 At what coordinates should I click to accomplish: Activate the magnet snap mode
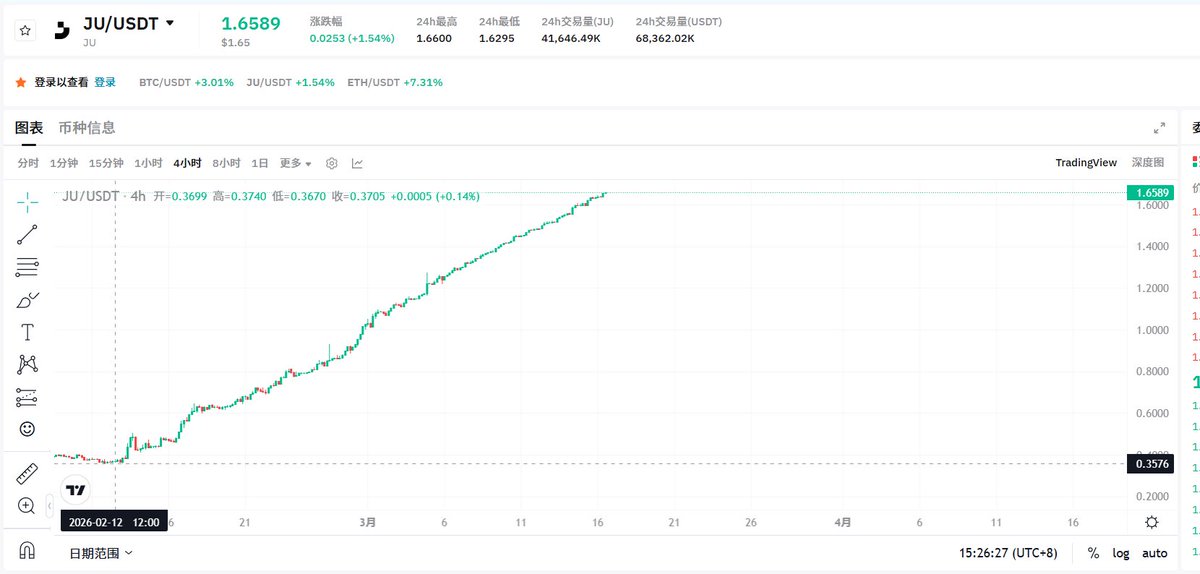tap(27, 551)
